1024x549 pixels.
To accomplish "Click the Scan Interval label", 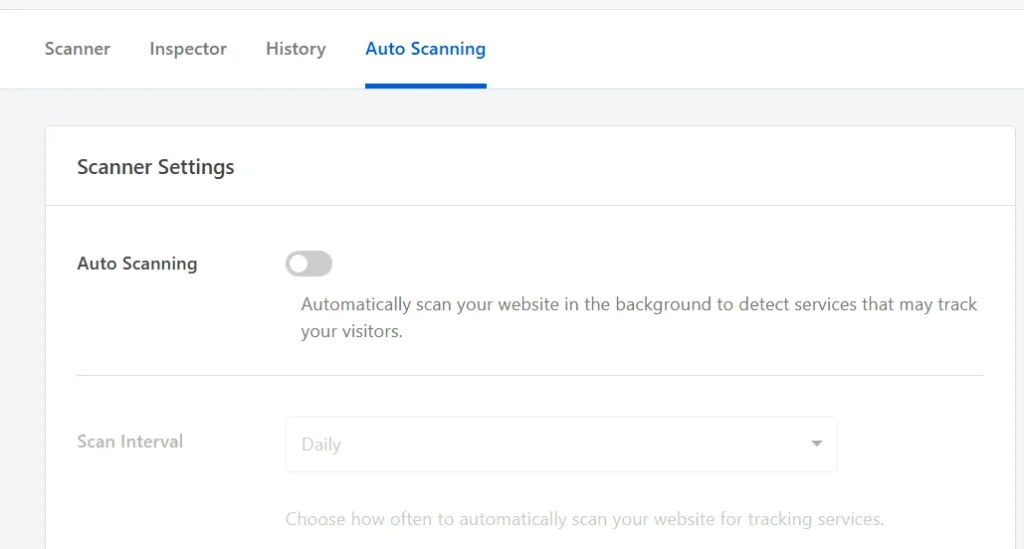I will point(130,442).
